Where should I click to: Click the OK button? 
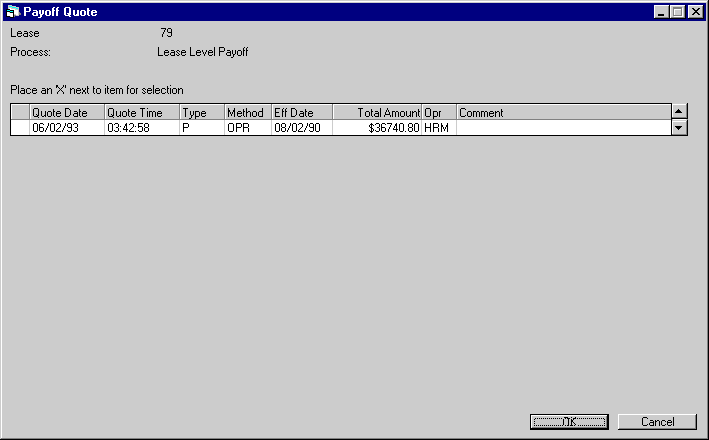(x=569, y=422)
